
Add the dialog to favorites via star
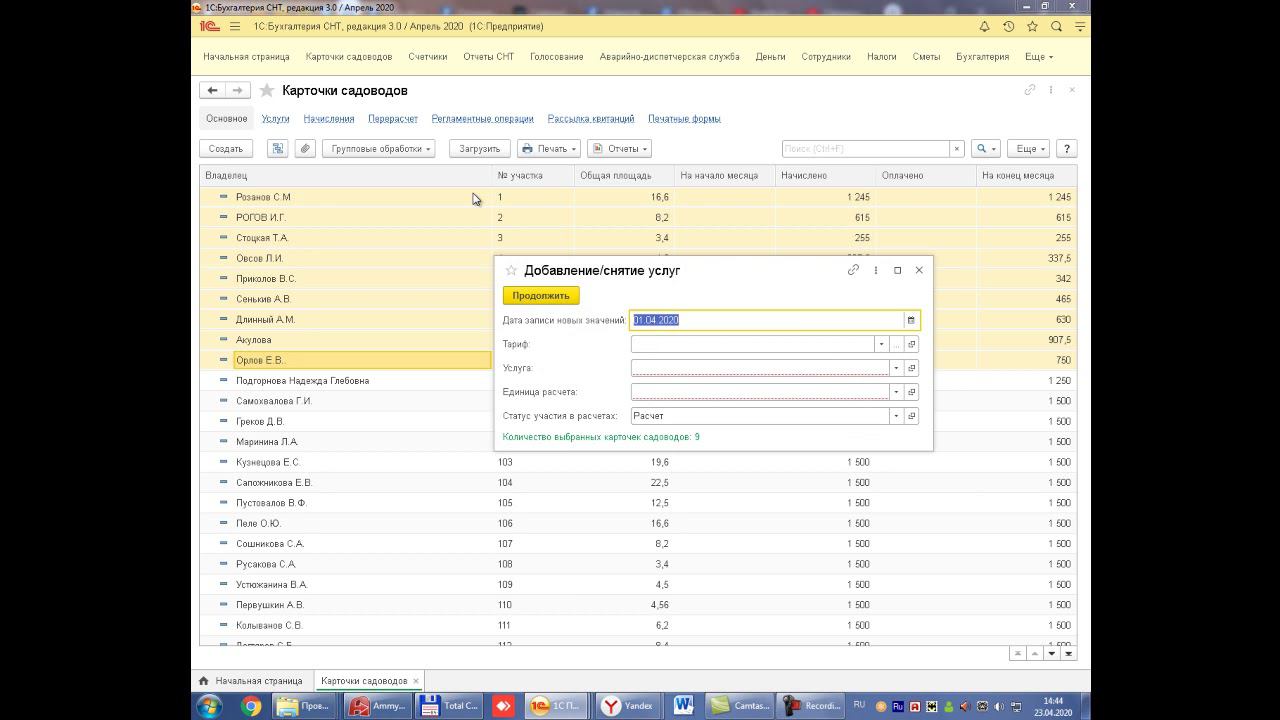pyautogui.click(x=511, y=271)
